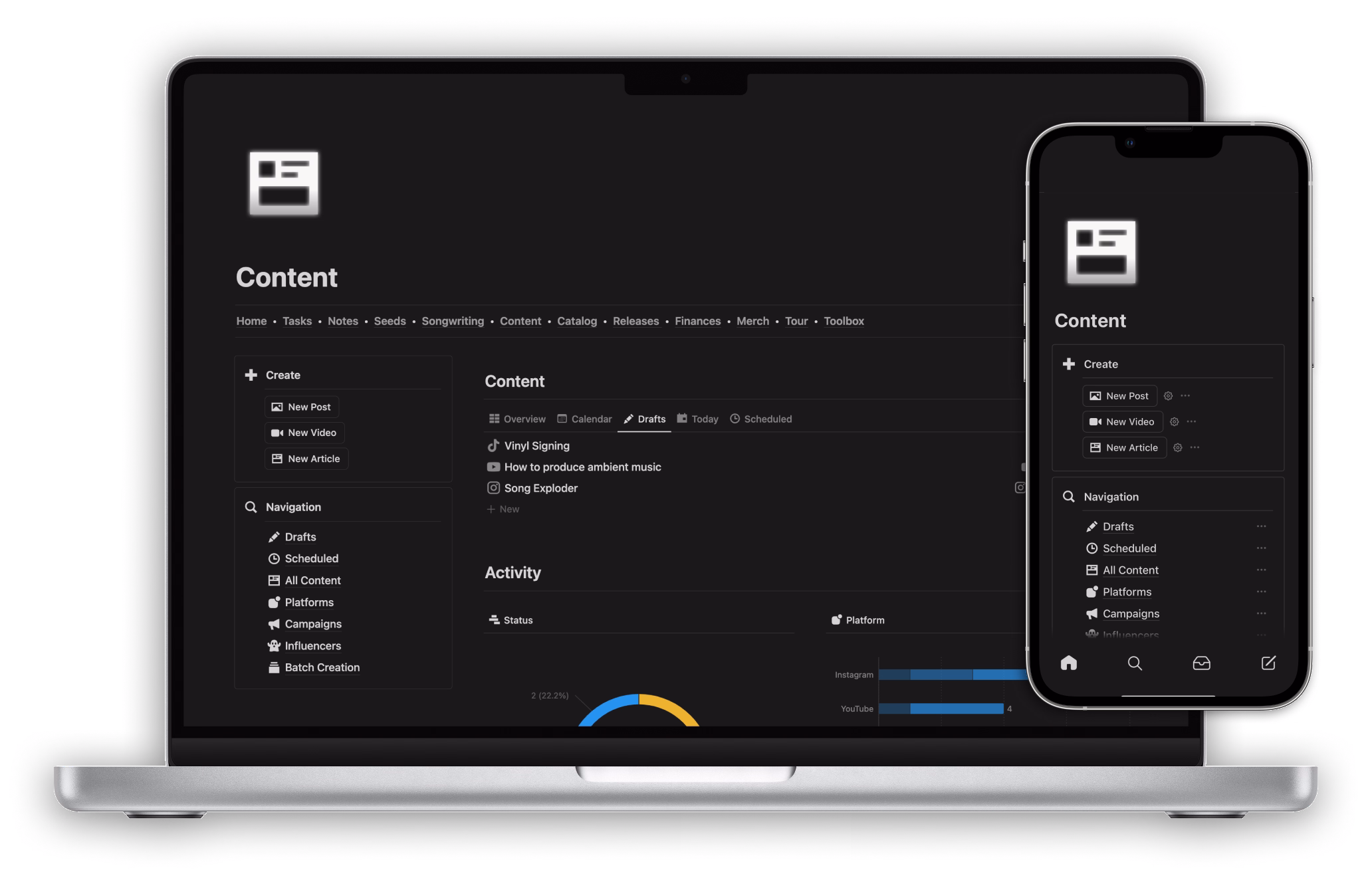Click gear icon beside phone New Article
1372x872 pixels.
tap(1177, 447)
